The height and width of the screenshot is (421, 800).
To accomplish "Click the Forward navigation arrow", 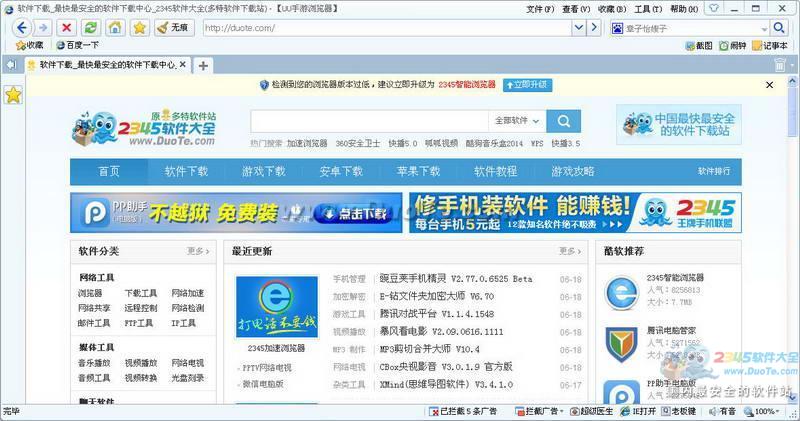I will (43, 28).
